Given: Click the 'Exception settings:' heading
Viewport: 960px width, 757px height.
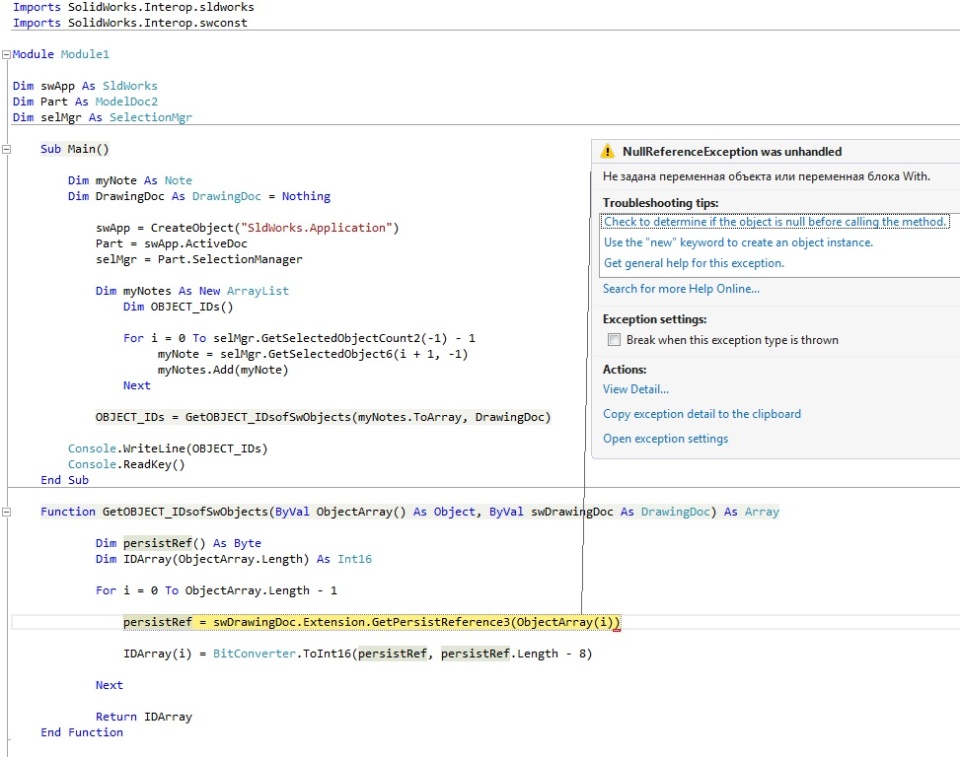Looking at the screenshot, I should pyautogui.click(x=654, y=319).
